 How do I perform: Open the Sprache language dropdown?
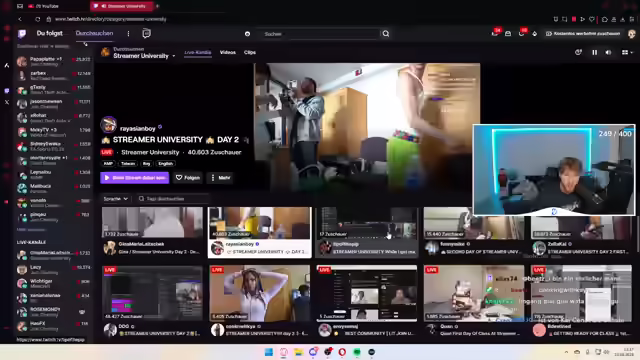[116, 199]
